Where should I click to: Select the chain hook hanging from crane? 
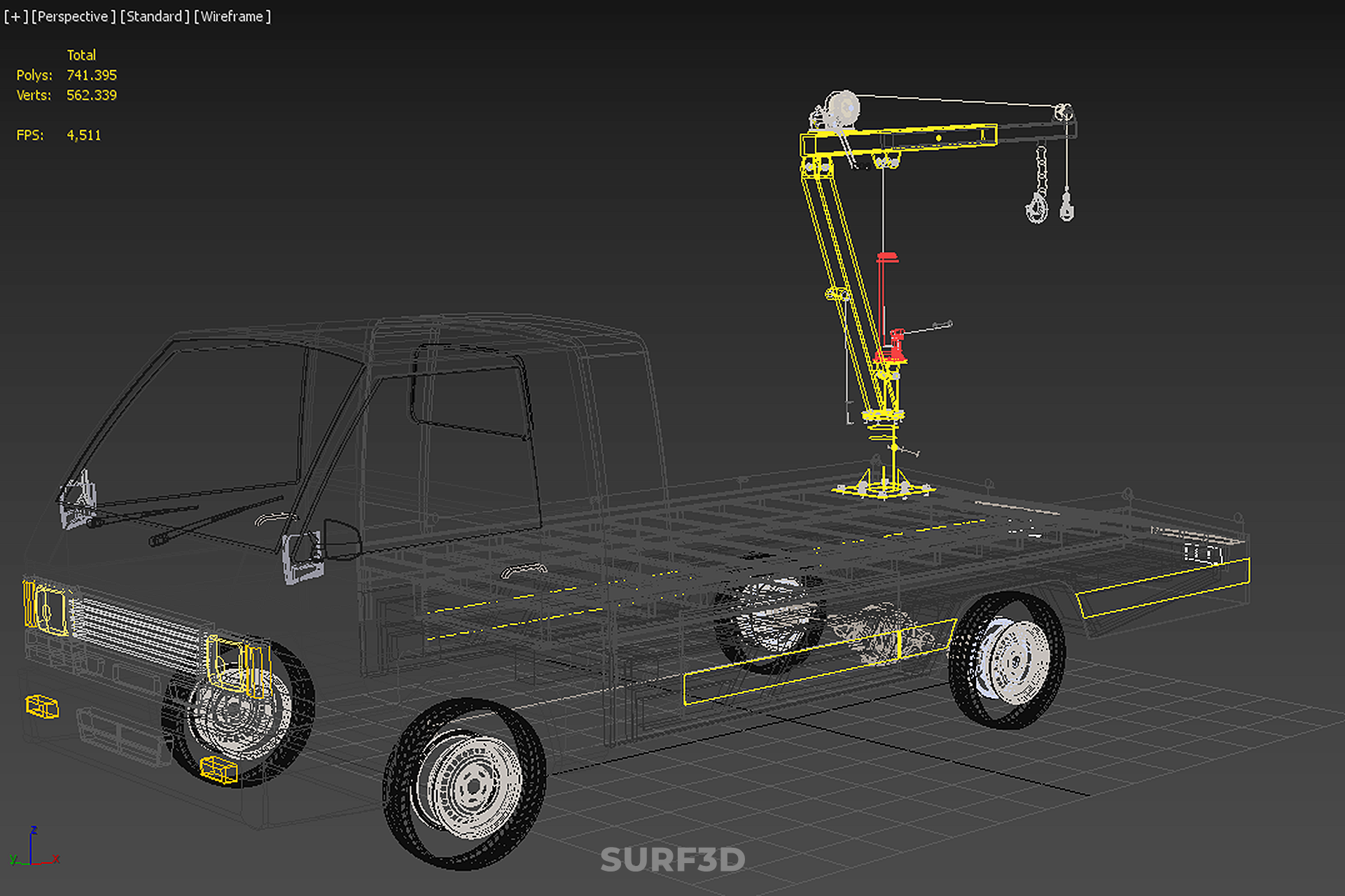click(1037, 205)
